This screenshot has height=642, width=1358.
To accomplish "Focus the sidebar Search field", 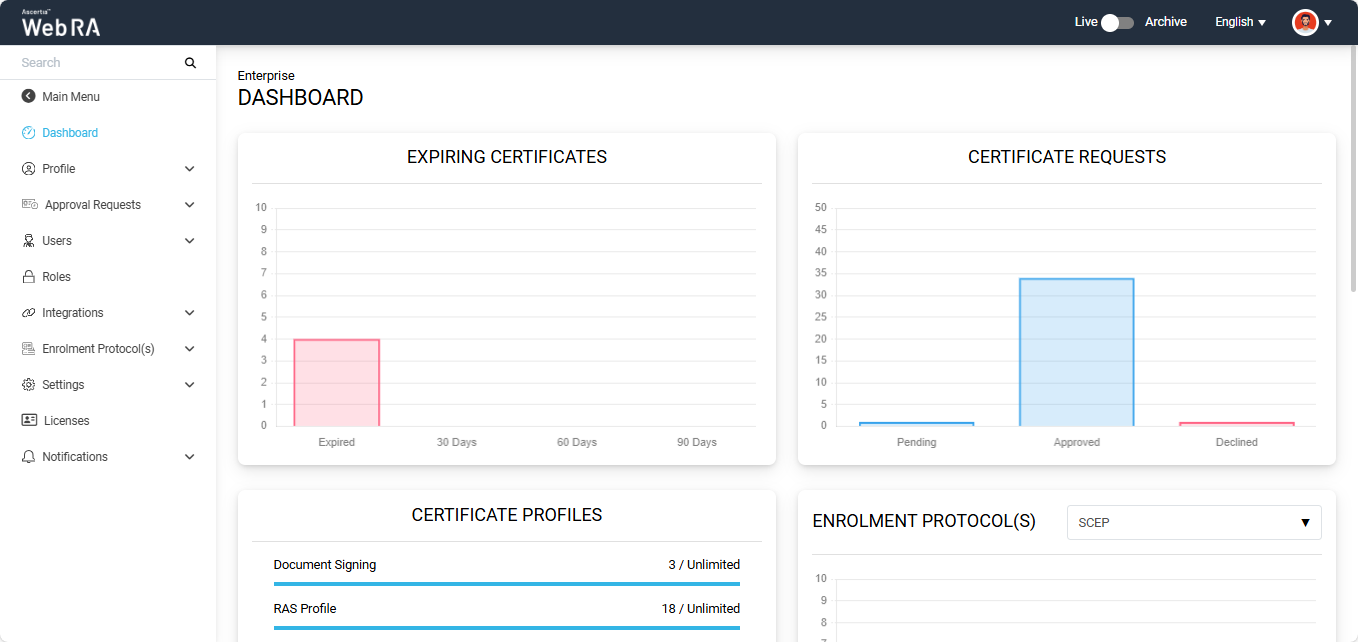I will click(100, 63).
